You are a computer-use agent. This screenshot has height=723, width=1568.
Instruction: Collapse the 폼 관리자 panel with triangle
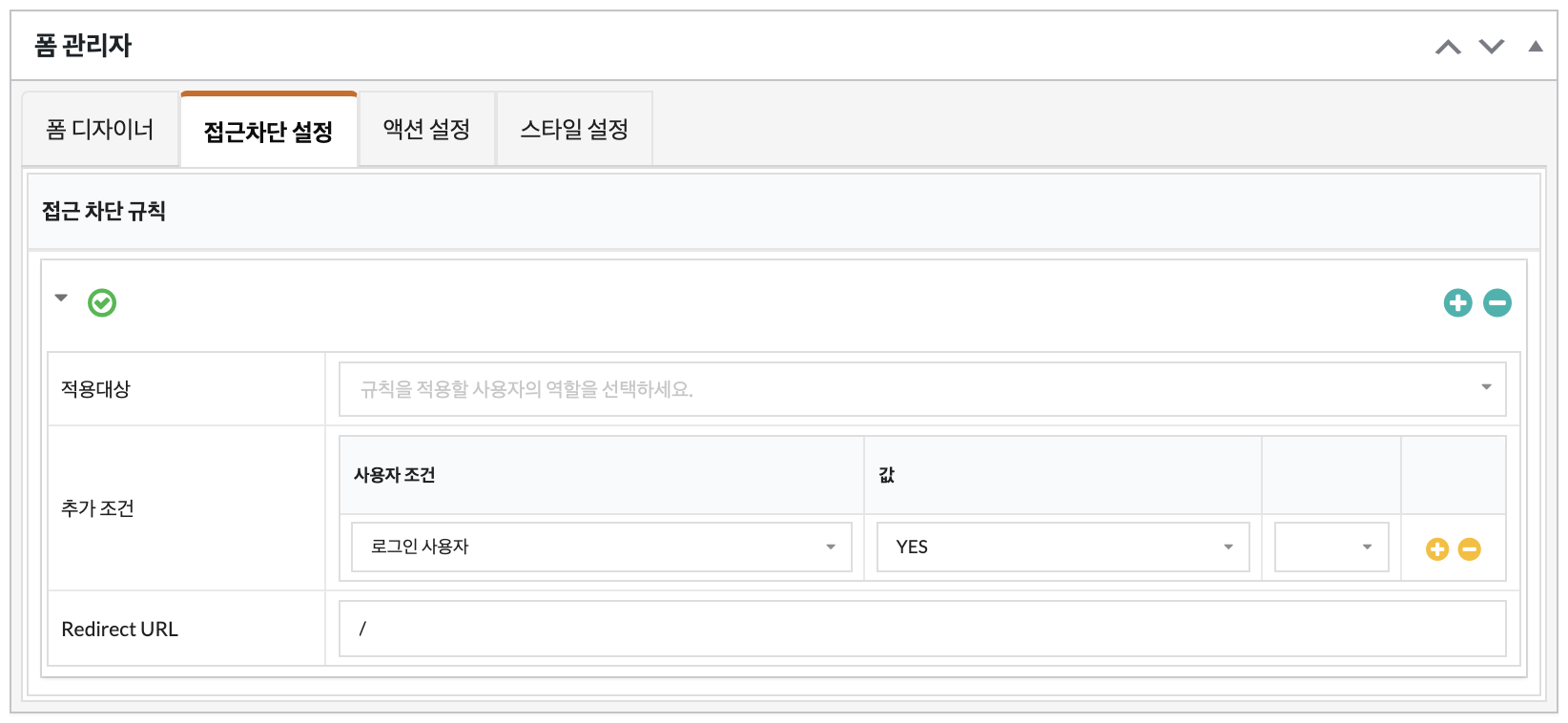click(x=1536, y=46)
